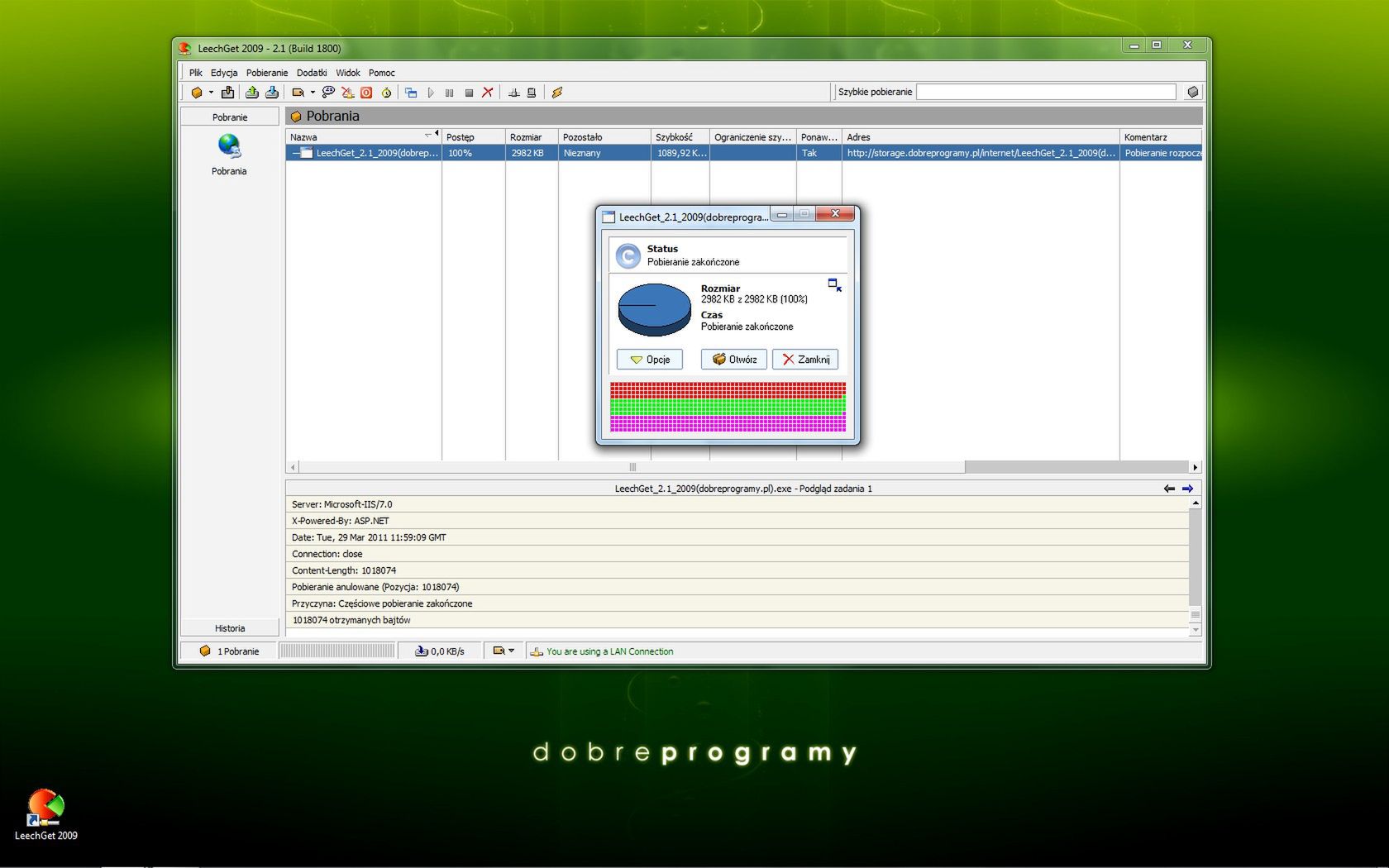The height and width of the screenshot is (868, 1389).
Task: Click the Adres column header
Action: pyautogui.click(x=981, y=137)
